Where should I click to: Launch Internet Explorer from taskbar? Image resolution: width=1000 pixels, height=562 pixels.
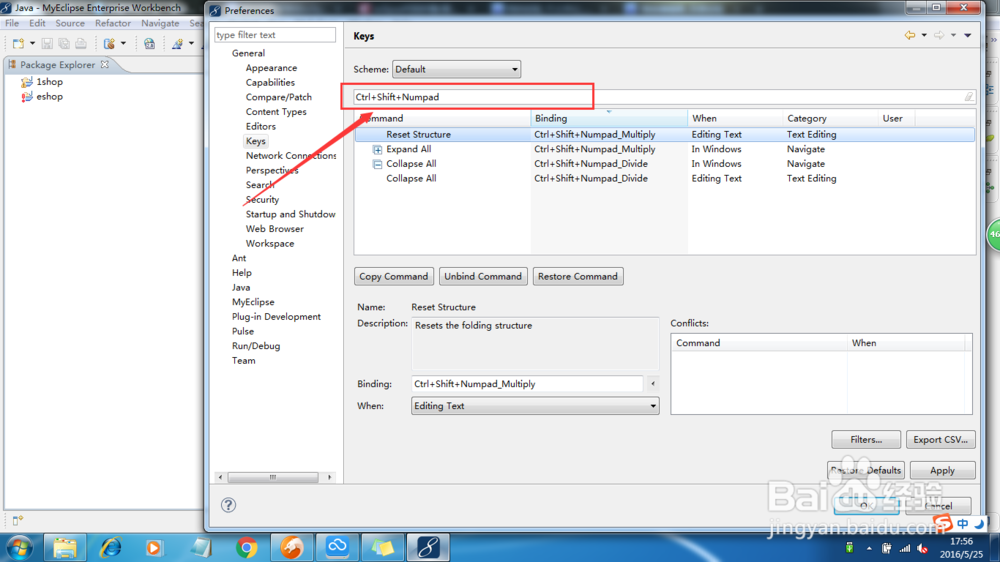tap(110, 547)
